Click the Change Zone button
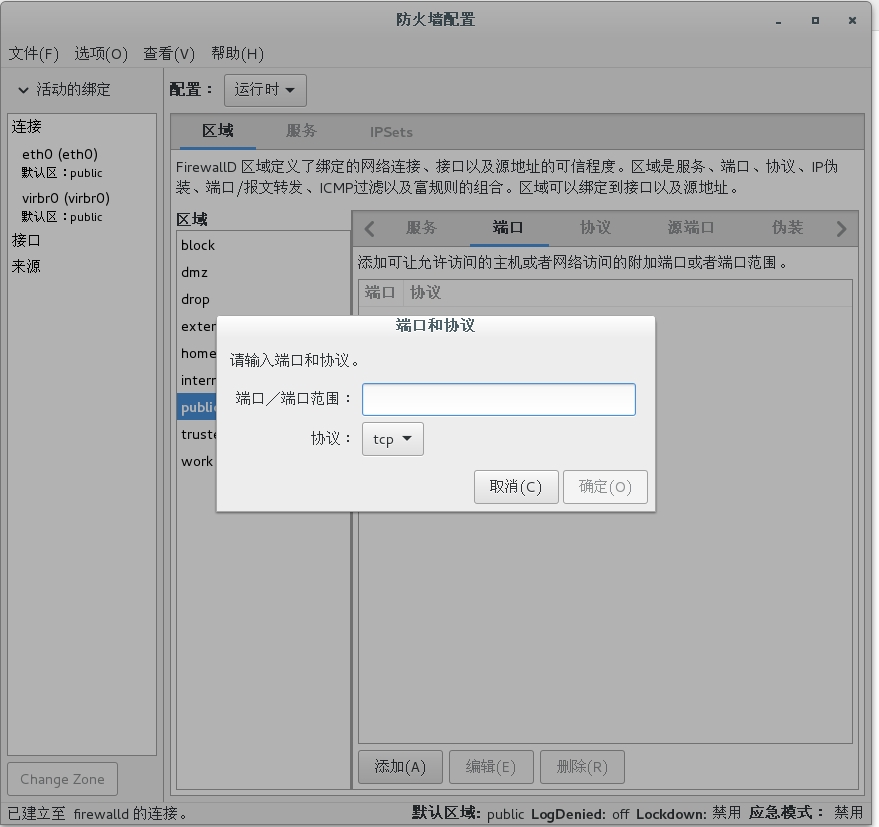The height and width of the screenshot is (827, 879). [62, 778]
